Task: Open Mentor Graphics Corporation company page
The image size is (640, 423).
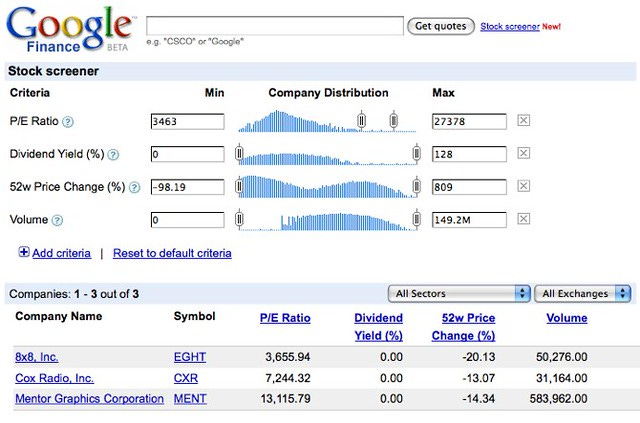Action: click(89, 399)
